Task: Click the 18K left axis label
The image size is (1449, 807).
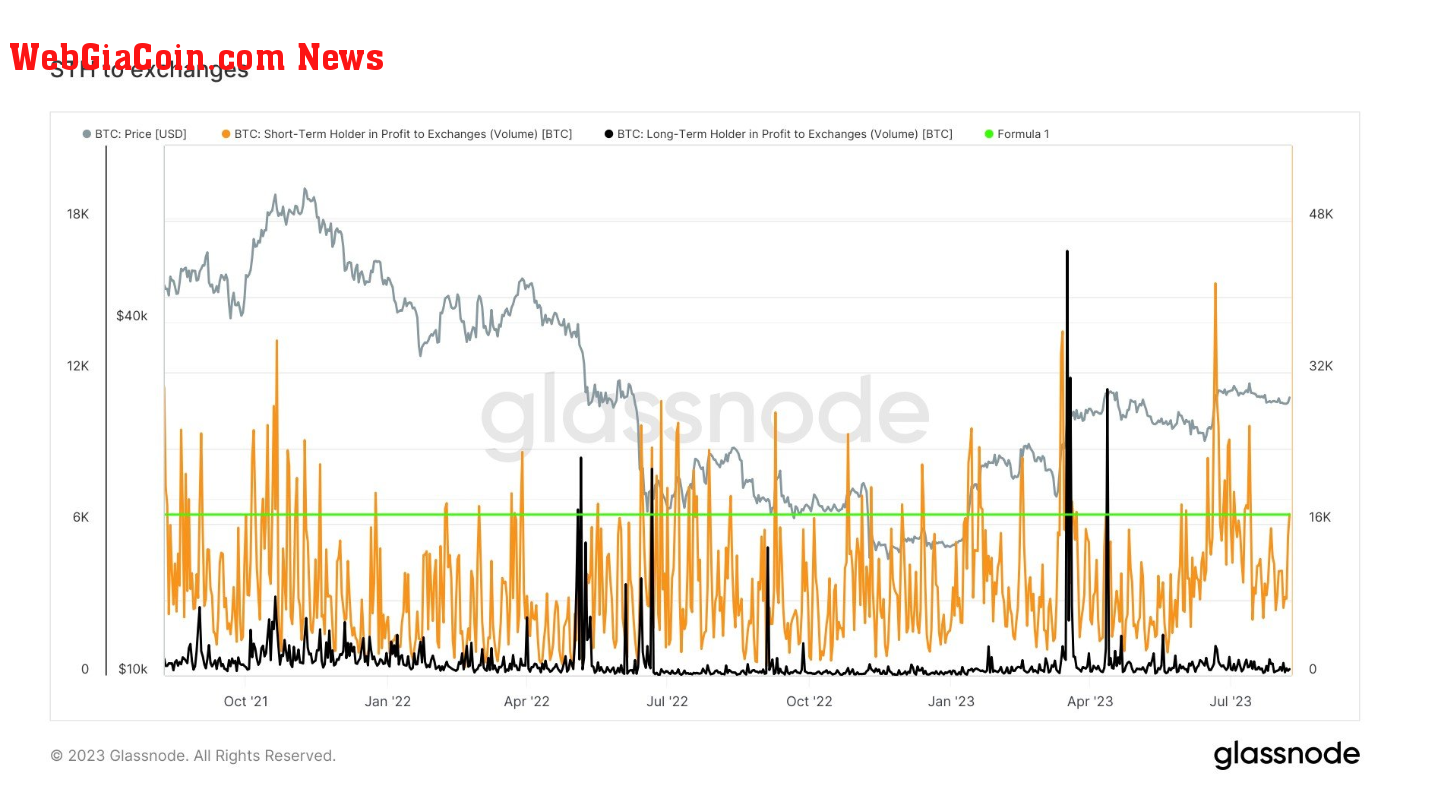Action: click(x=78, y=214)
